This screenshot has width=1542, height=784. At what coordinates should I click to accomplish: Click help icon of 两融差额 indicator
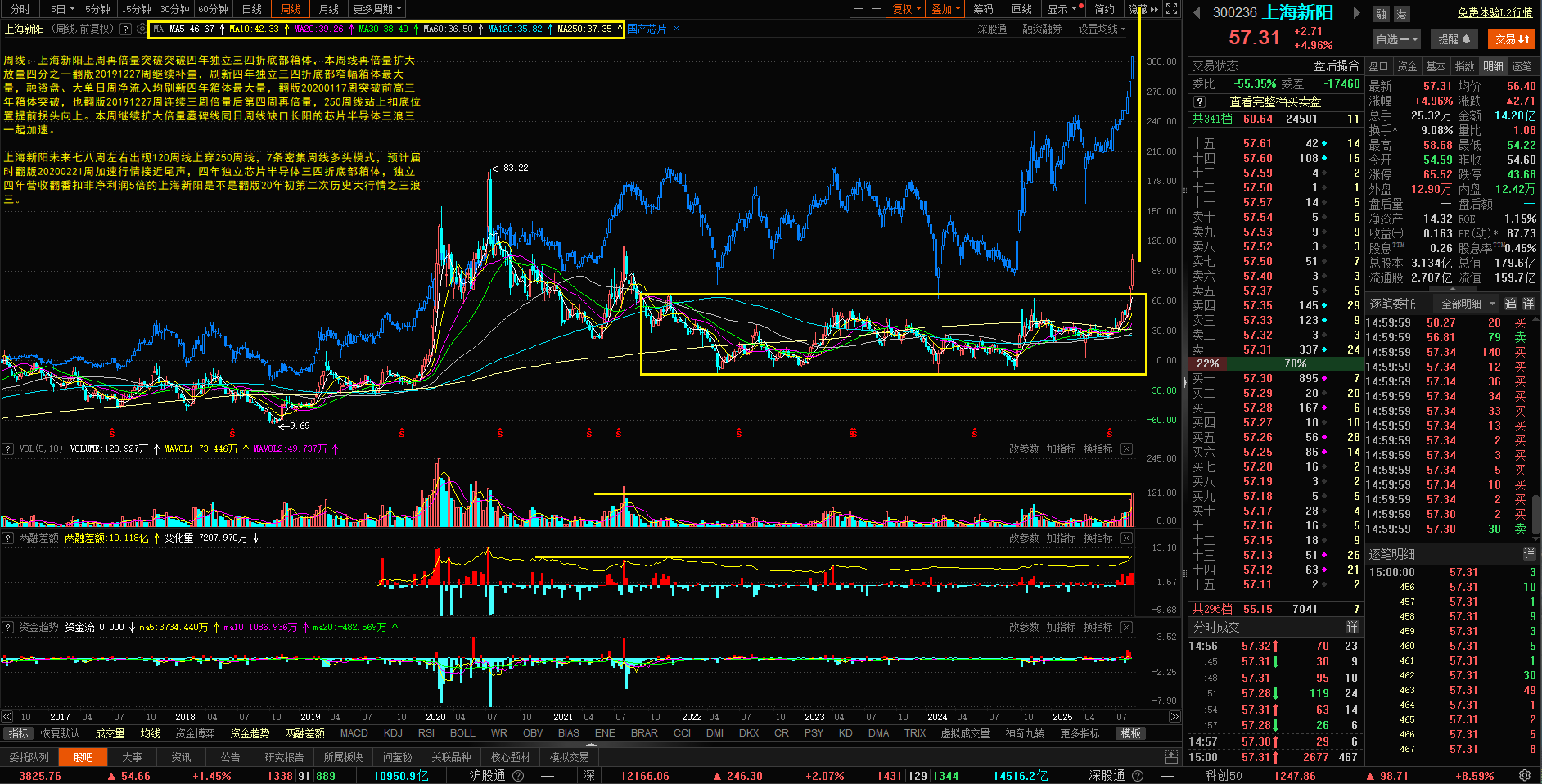[7, 538]
